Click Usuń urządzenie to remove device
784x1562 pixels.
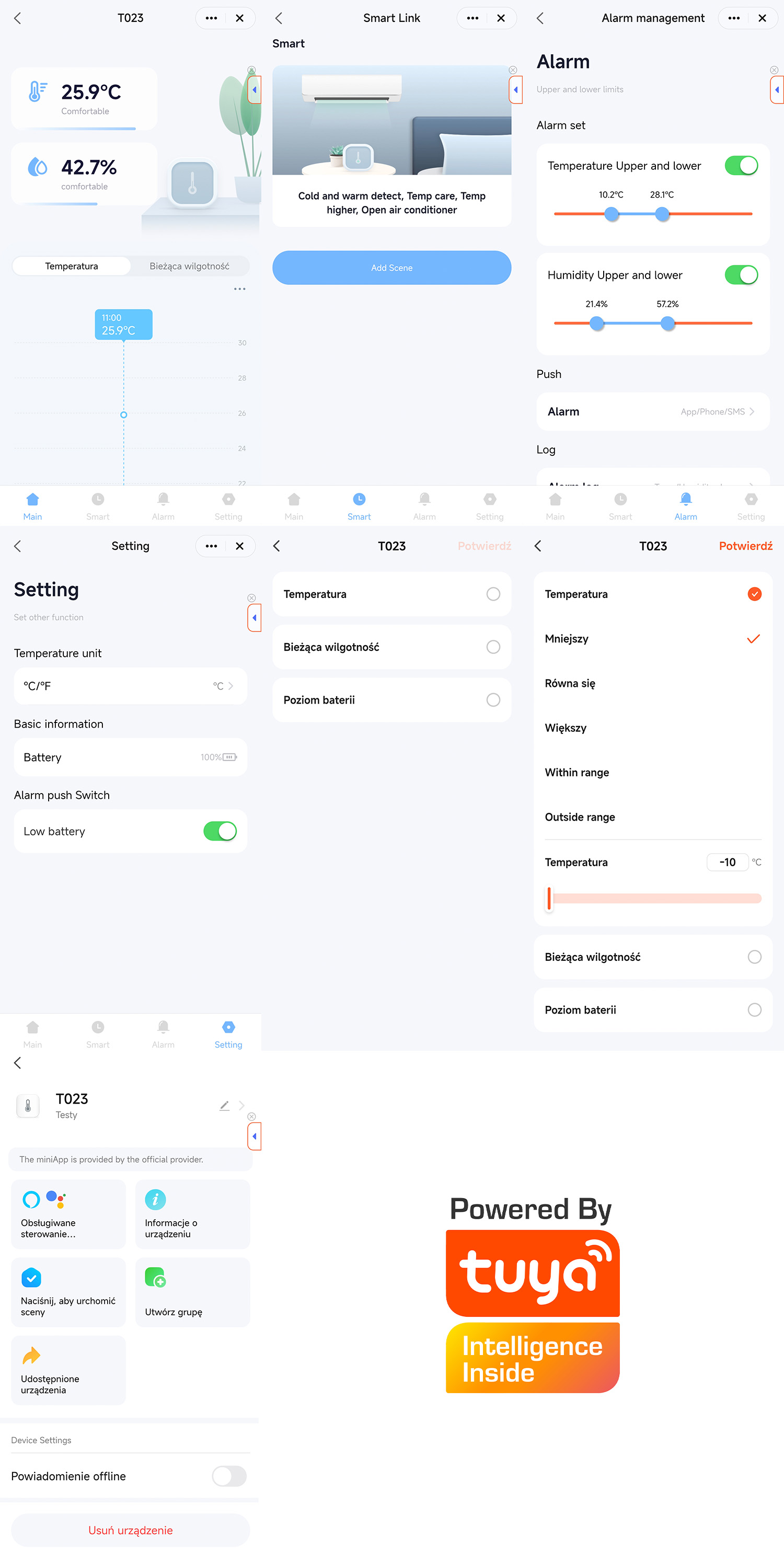(130, 1530)
